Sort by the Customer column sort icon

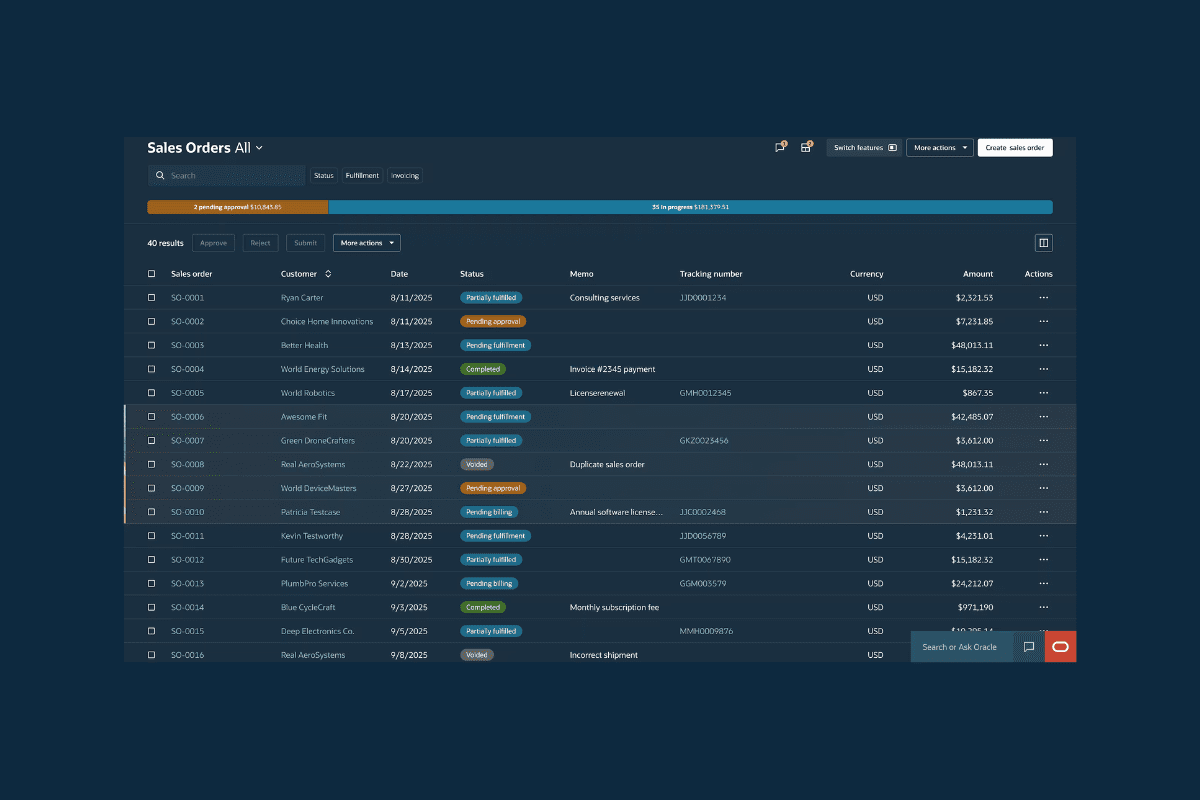(328, 274)
